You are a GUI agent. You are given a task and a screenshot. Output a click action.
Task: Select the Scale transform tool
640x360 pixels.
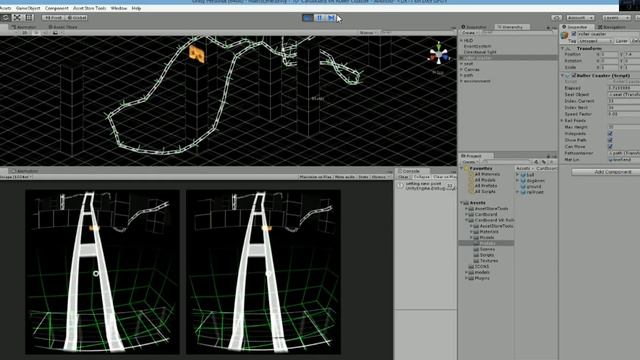click(x=17, y=18)
